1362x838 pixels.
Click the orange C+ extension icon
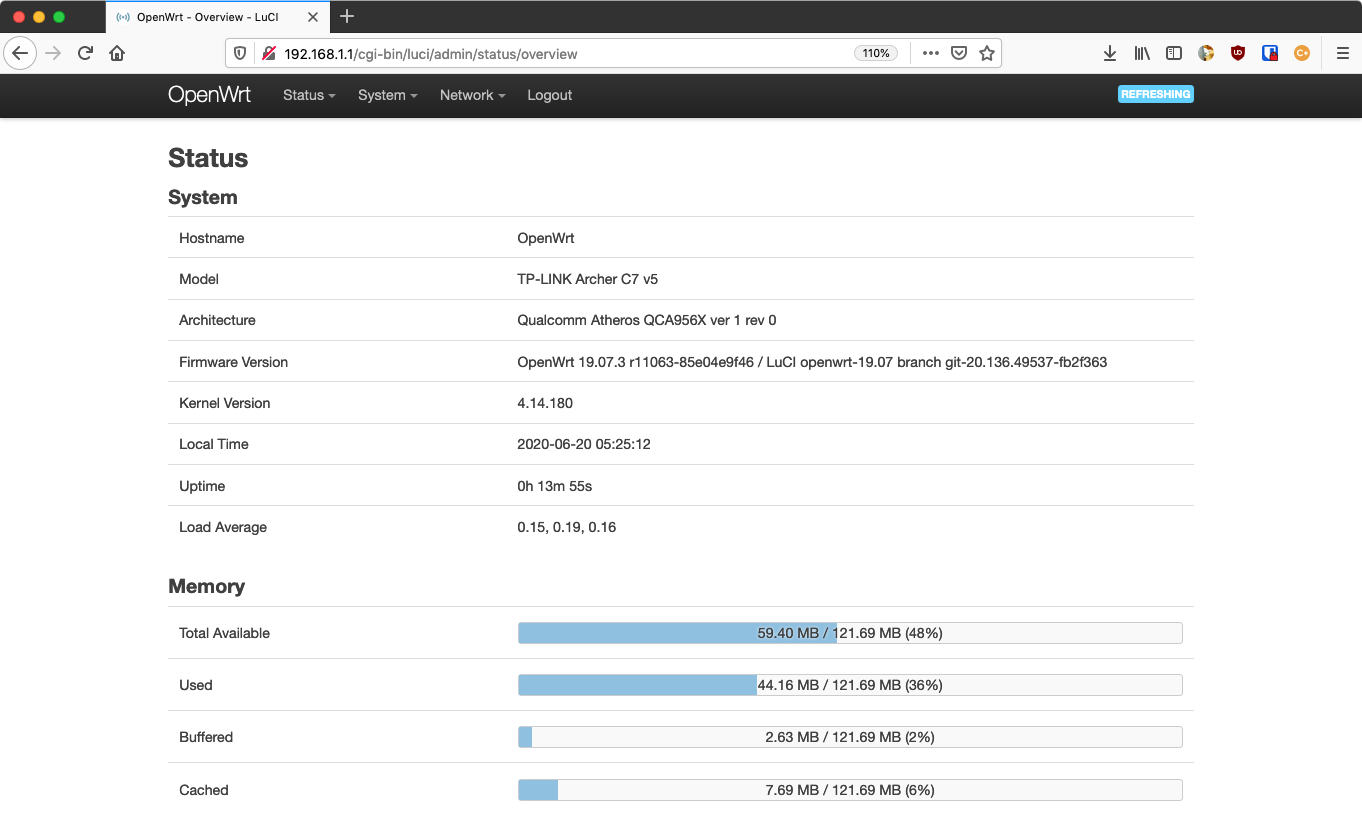pos(1302,54)
